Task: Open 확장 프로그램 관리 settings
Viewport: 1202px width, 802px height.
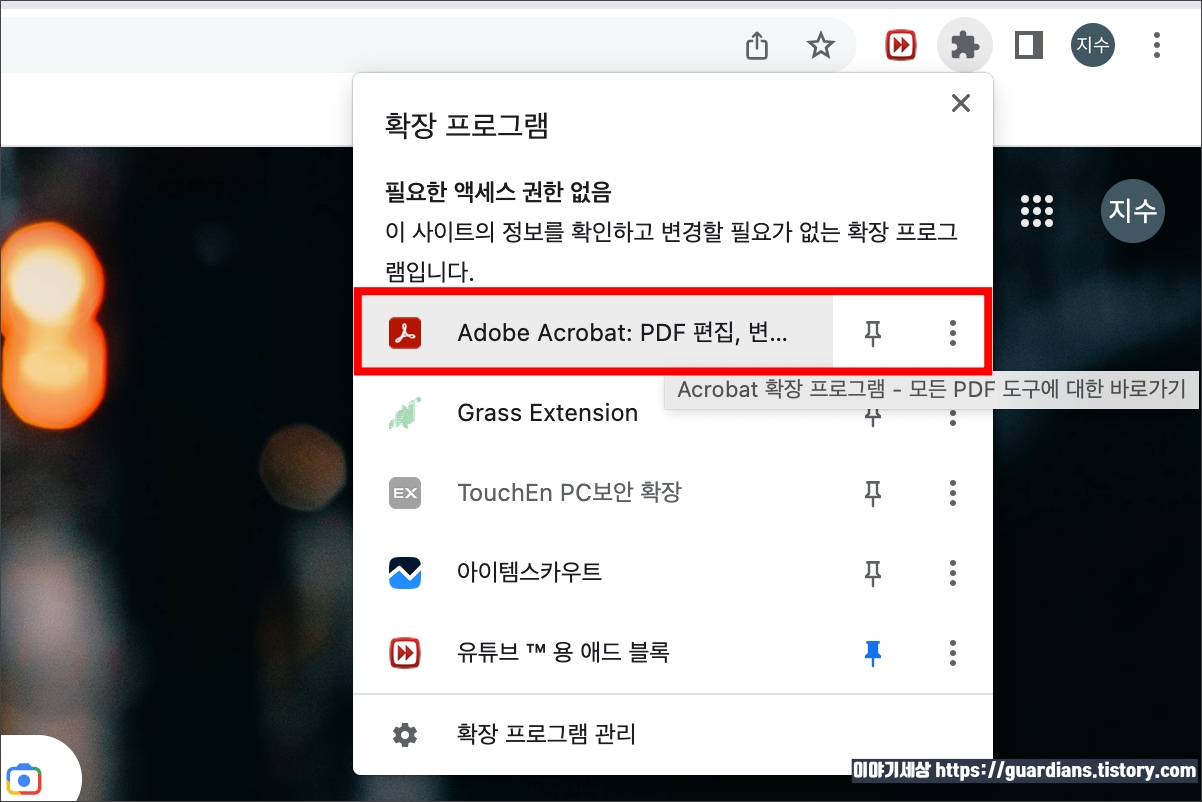Action: (x=673, y=735)
